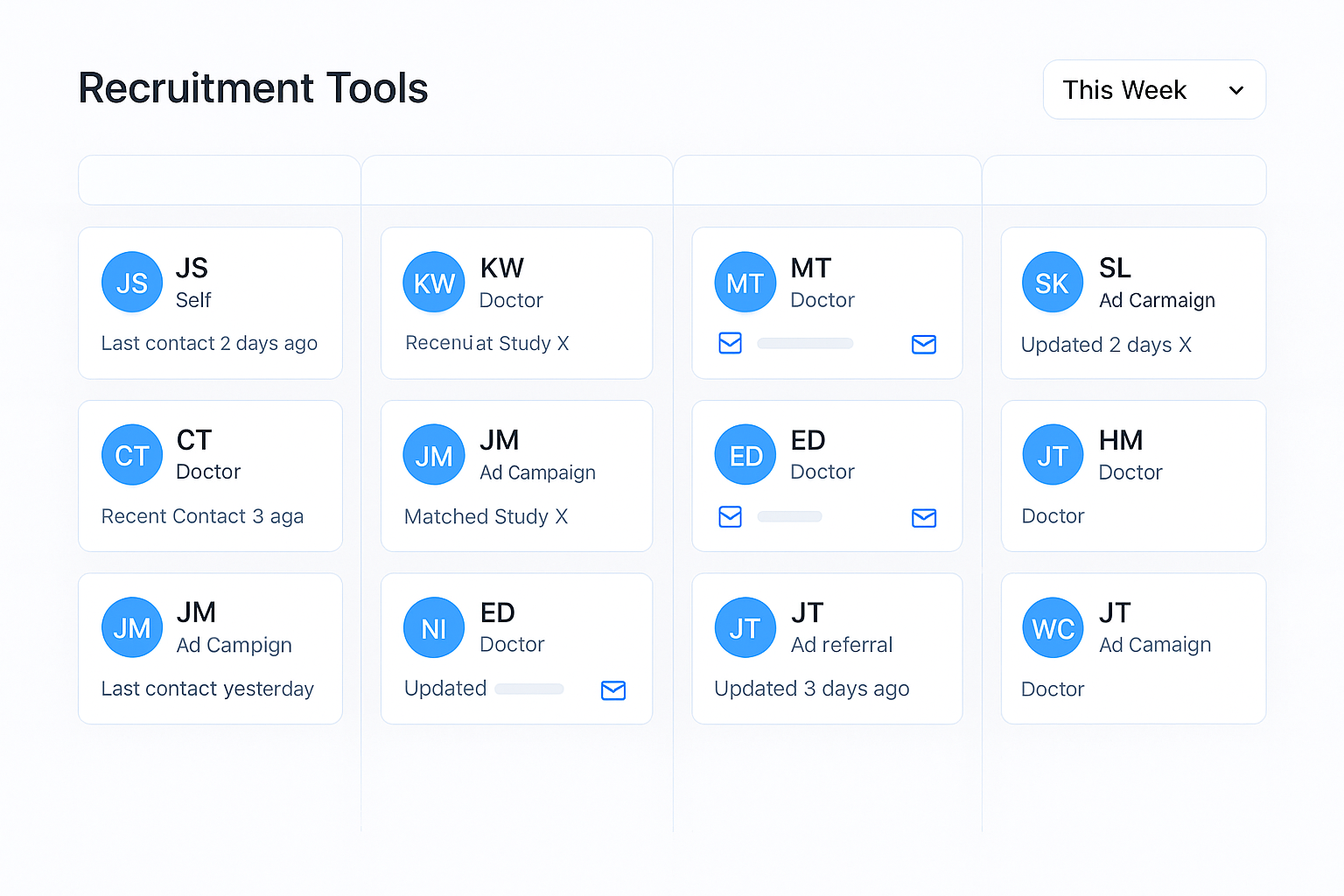Select the 'Recenuat Study X' text
The width and height of the screenshot is (1344, 896).
tap(487, 343)
